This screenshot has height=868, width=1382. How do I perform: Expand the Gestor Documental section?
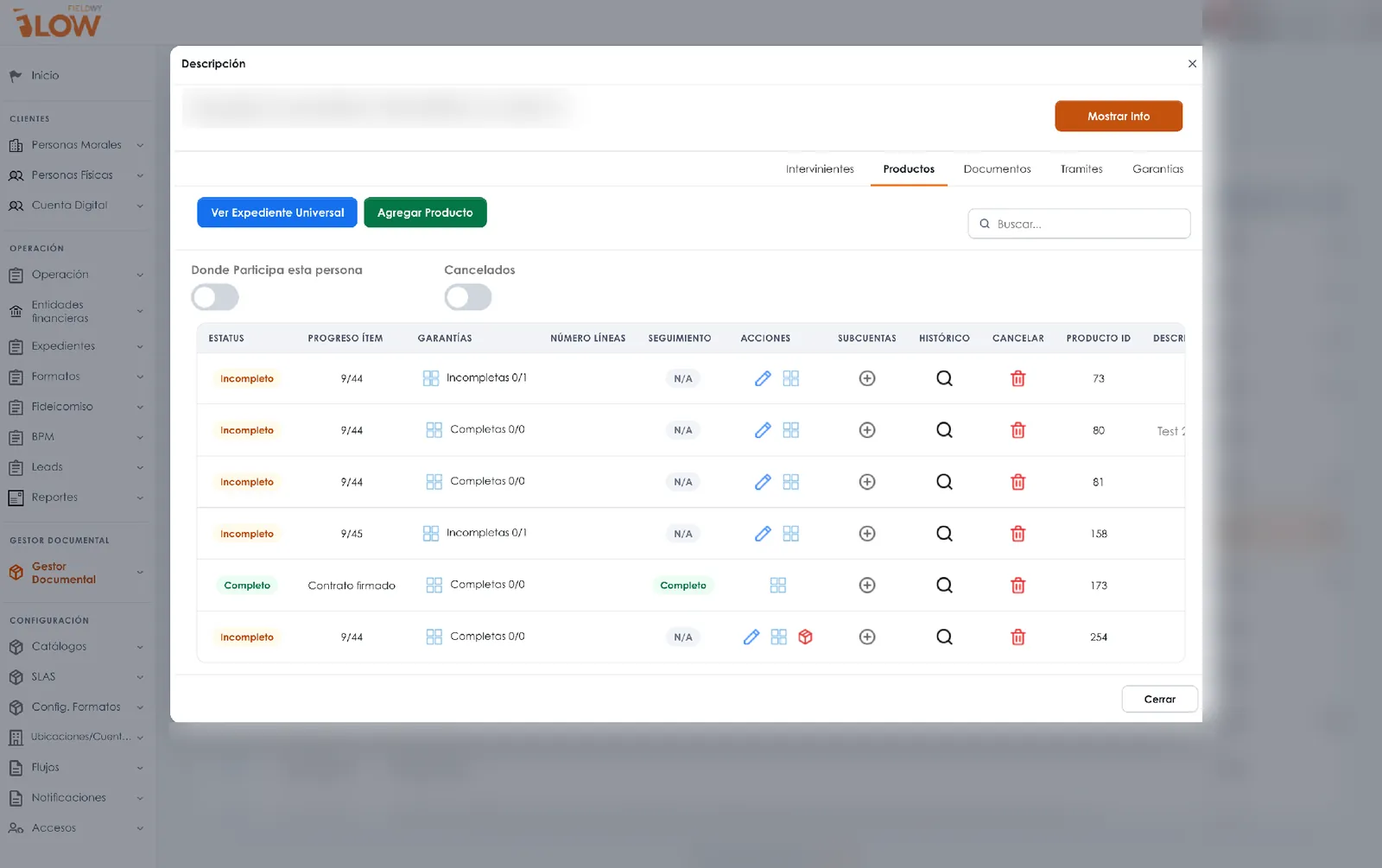[76, 573]
